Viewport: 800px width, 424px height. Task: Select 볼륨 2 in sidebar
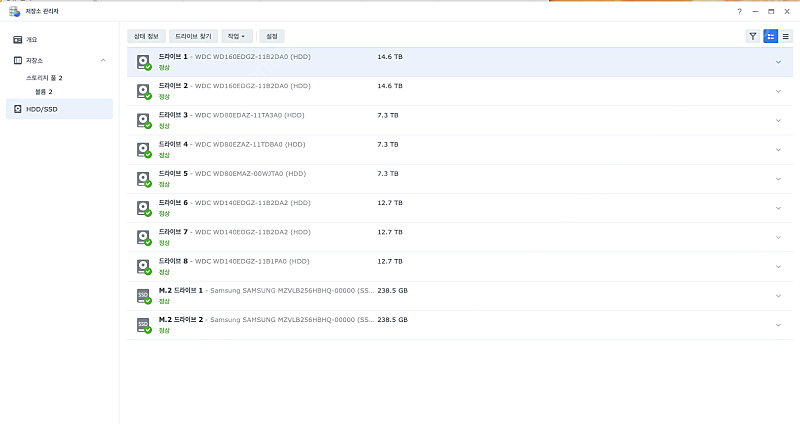43,92
